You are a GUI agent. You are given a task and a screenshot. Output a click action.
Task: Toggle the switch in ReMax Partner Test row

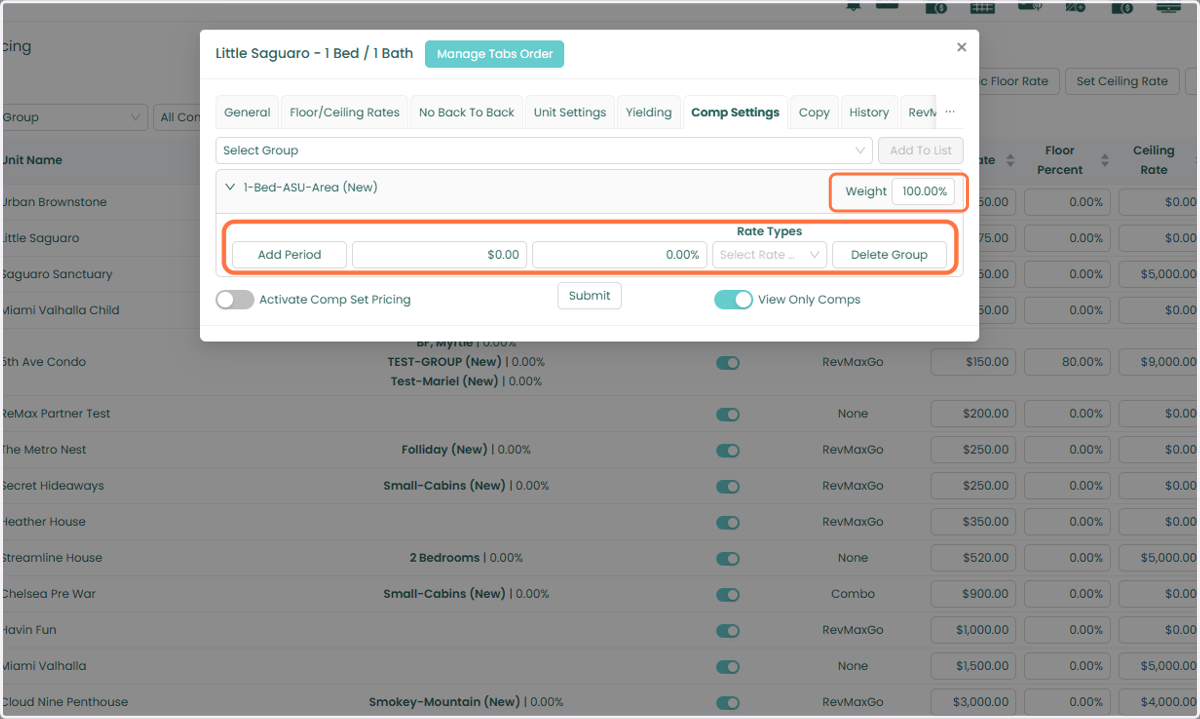point(728,414)
